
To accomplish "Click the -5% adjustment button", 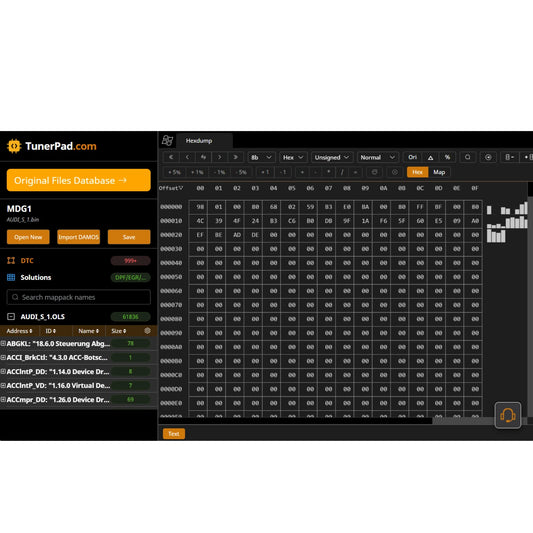I will [242, 172].
